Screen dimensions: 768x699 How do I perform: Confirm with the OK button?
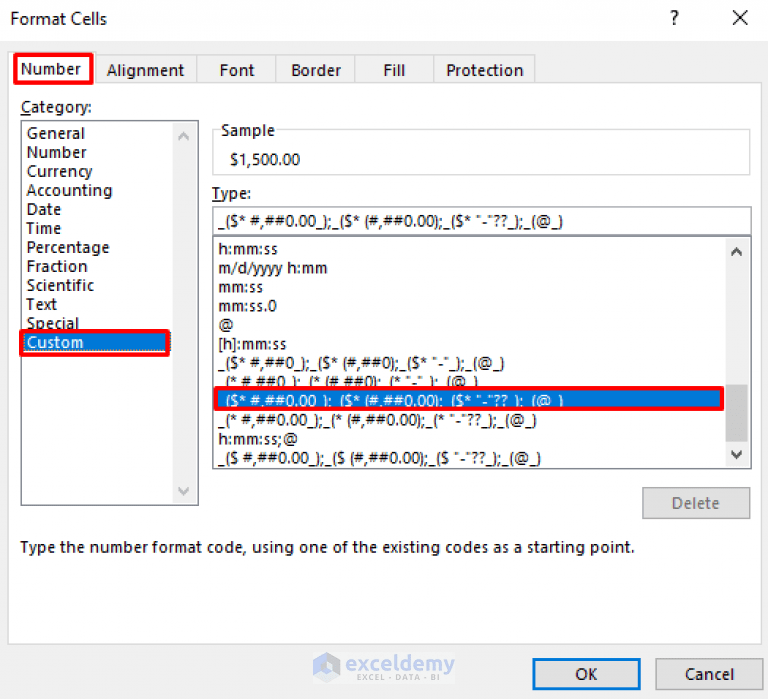click(x=586, y=674)
